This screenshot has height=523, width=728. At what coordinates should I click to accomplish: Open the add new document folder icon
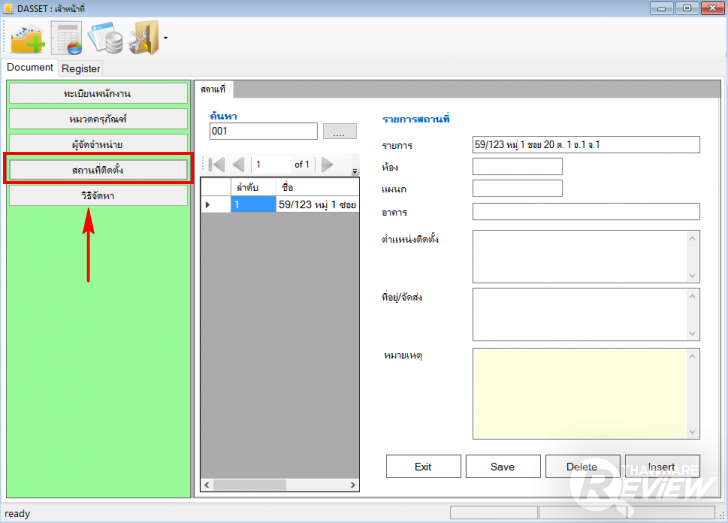tap(27, 39)
